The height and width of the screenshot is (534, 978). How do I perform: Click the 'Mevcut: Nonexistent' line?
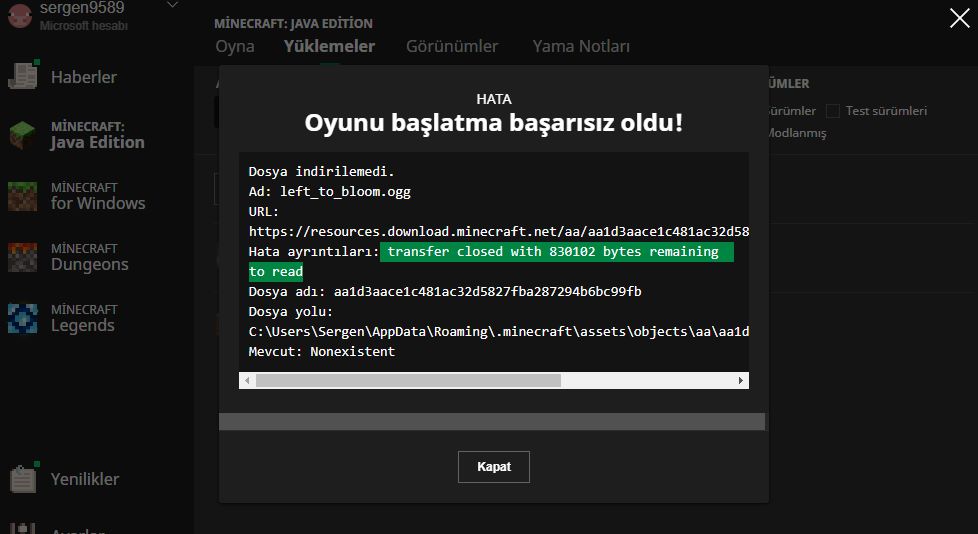pos(321,351)
